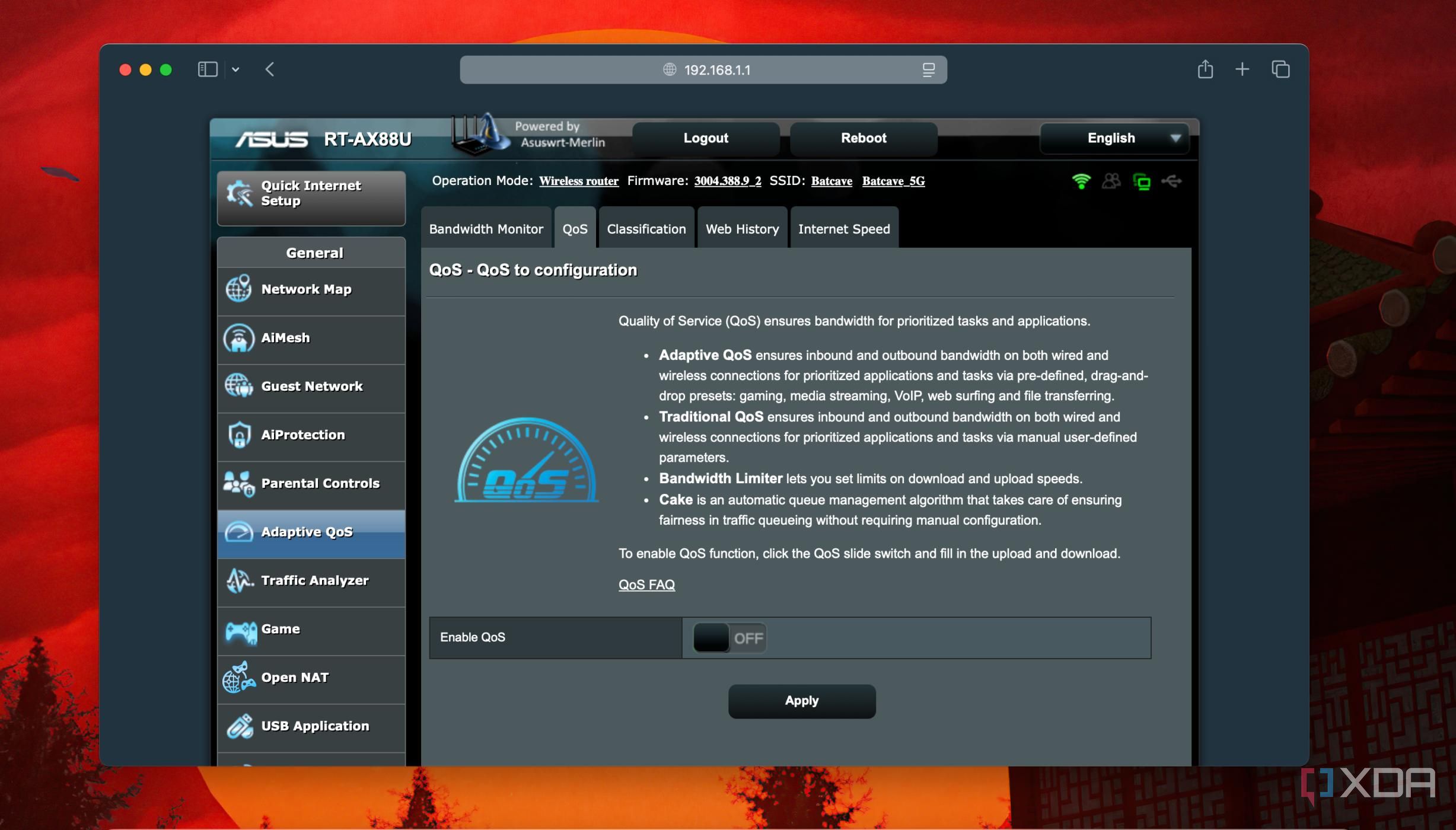Click the reader view icon in address bar

pos(929,70)
